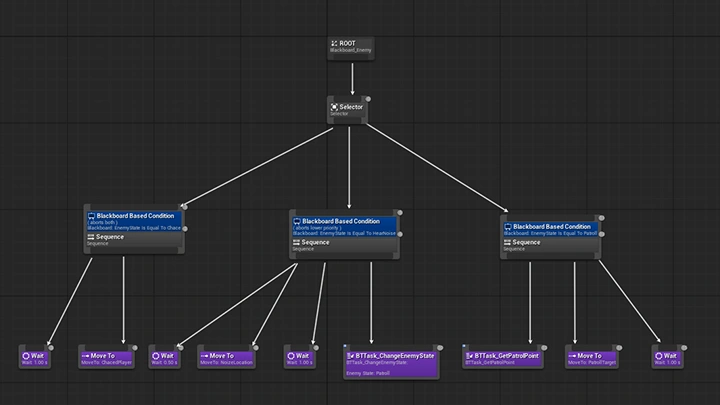
Task: Click Sequence icon under the Patroll condition
Action: [x=507, y=242]
